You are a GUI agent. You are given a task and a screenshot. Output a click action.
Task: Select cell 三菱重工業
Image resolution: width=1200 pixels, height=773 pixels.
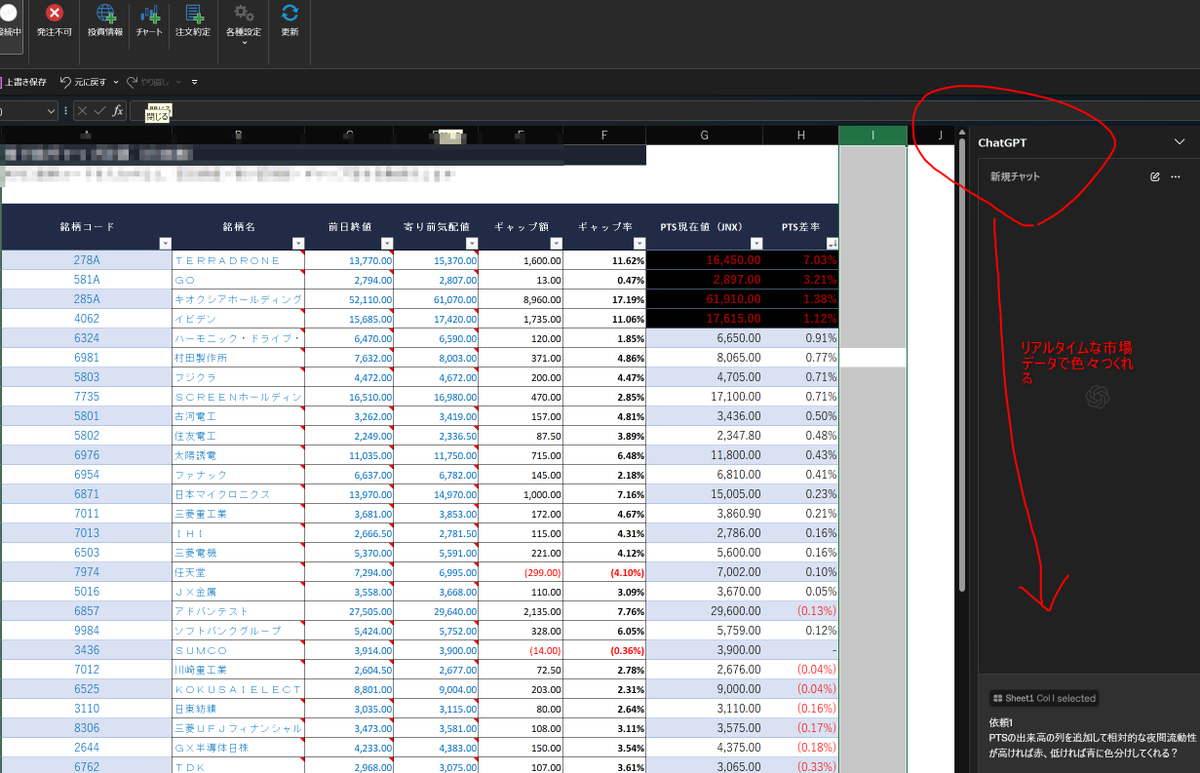point(238,514)
